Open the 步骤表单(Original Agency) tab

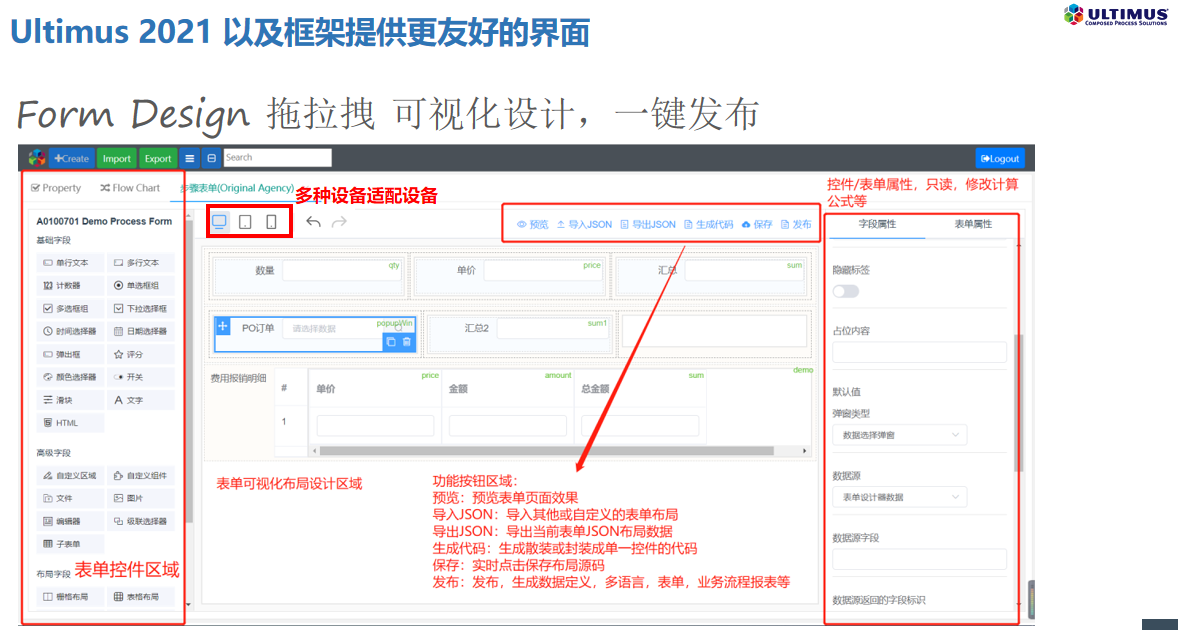coord(237,188)
